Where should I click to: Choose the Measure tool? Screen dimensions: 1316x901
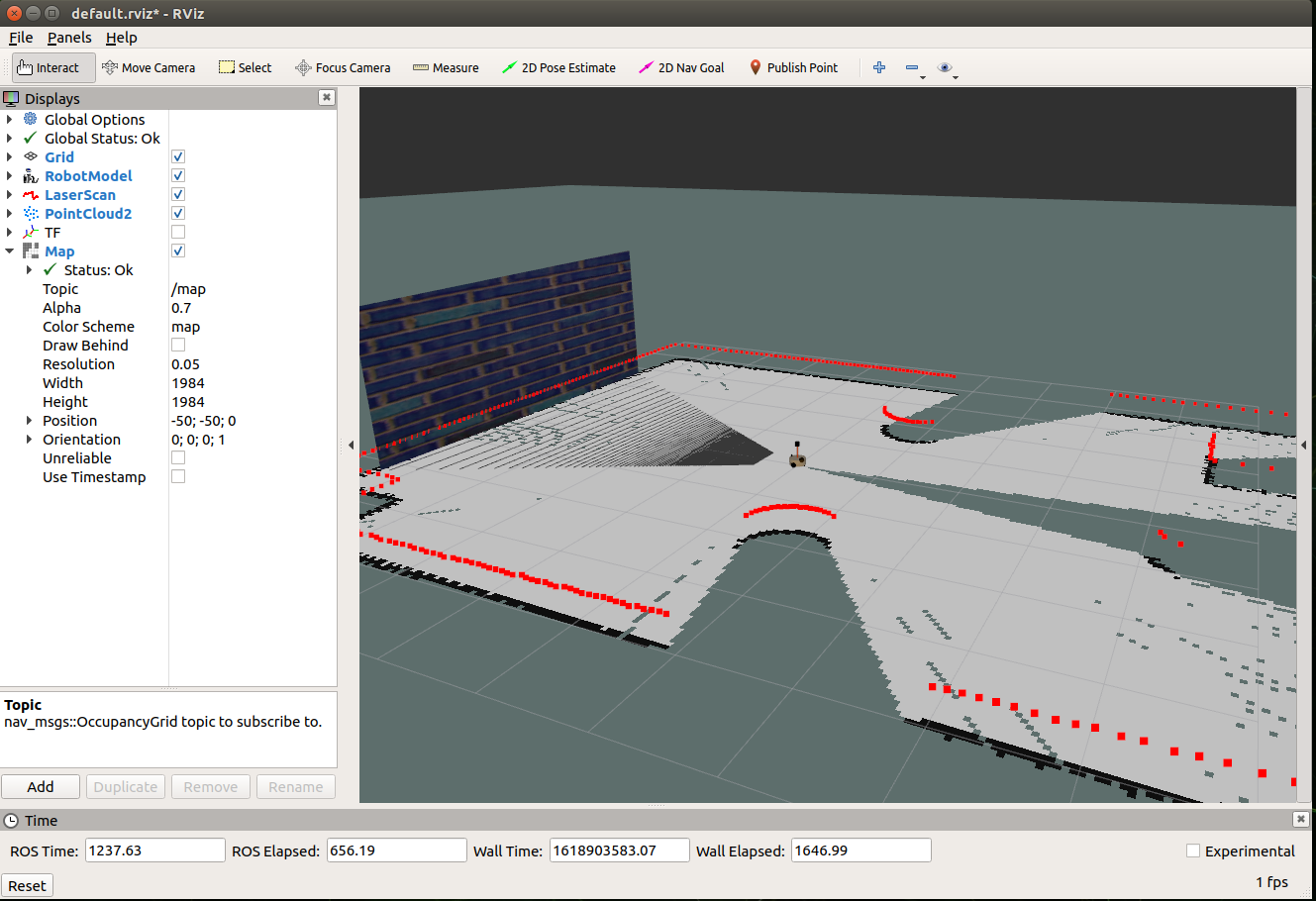click(446, 67)
